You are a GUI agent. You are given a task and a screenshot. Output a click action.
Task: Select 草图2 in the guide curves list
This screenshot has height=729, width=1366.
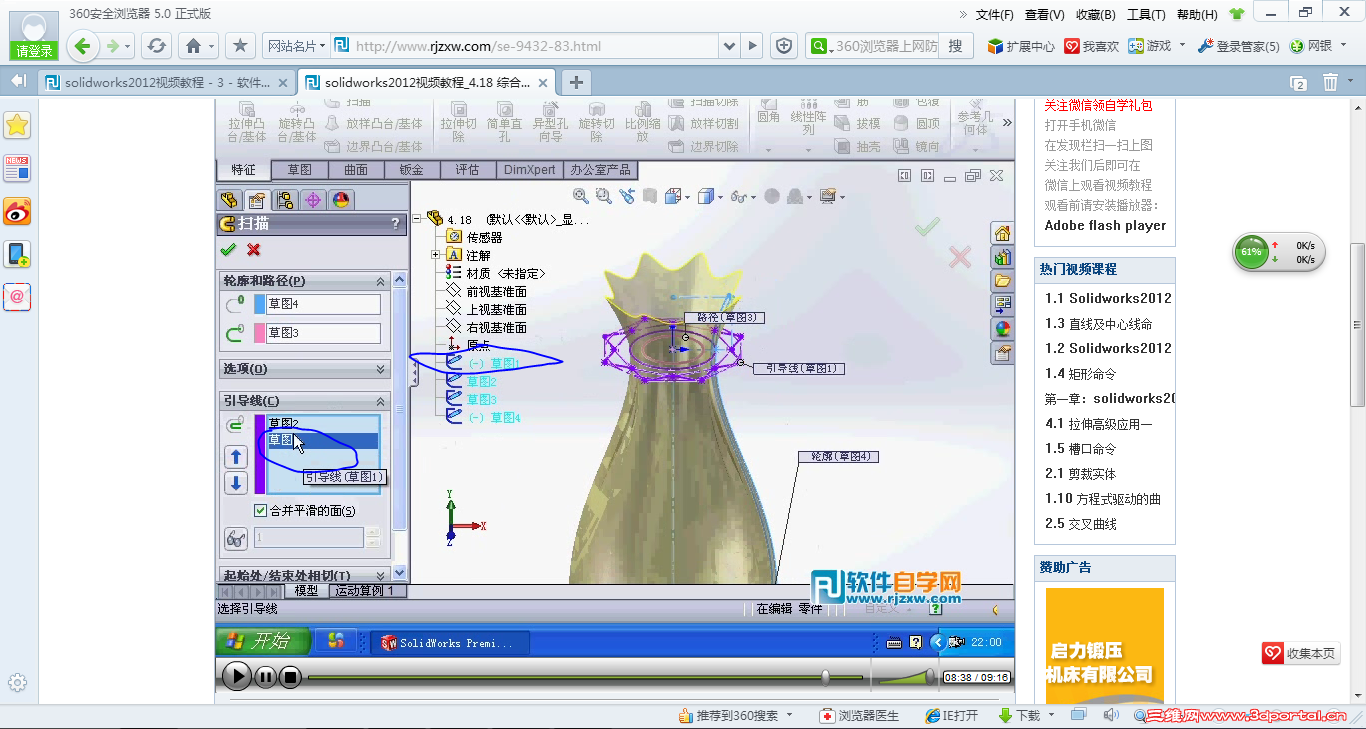323,423
